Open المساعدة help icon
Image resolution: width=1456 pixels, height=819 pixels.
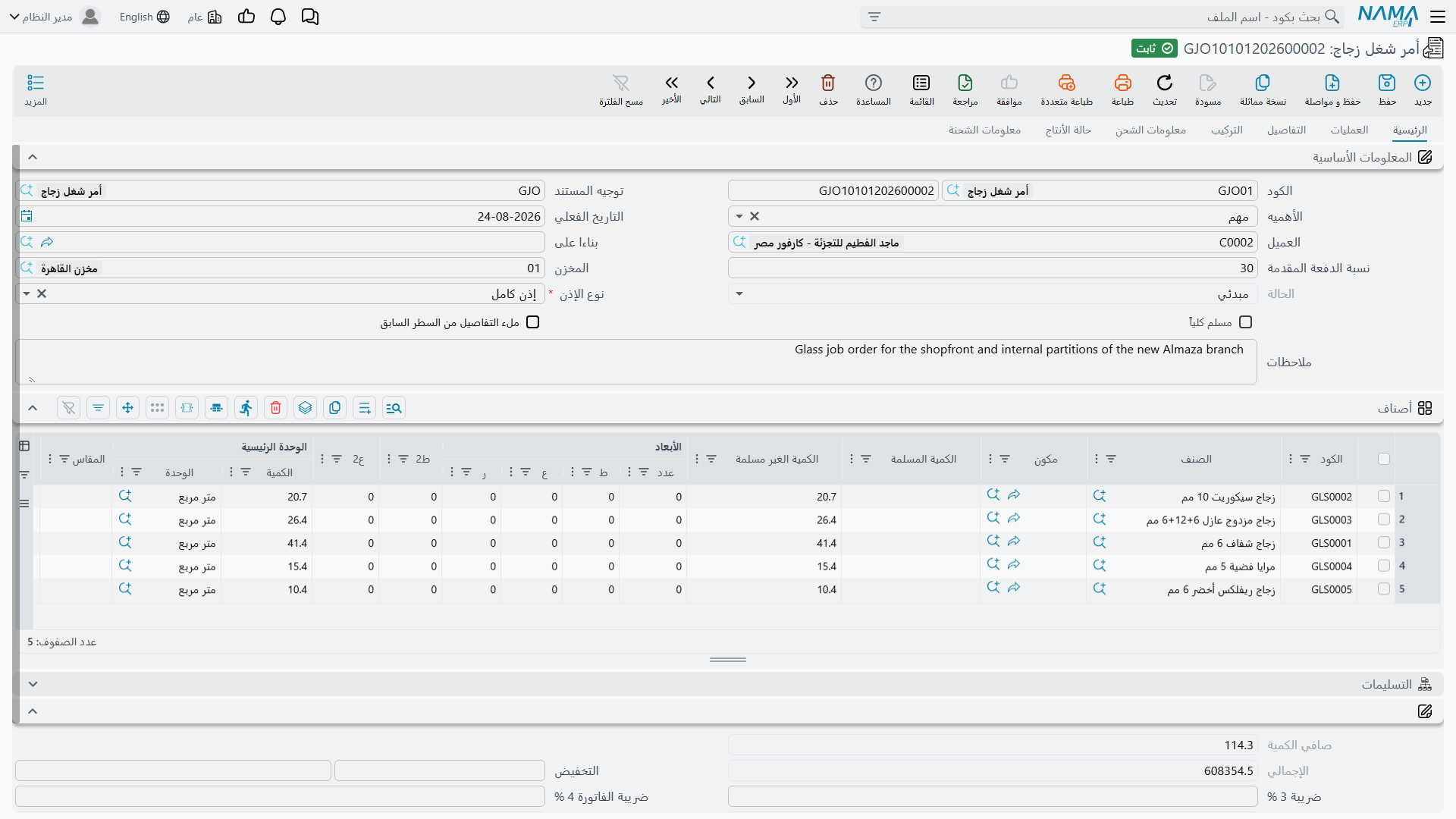(874, 83)
